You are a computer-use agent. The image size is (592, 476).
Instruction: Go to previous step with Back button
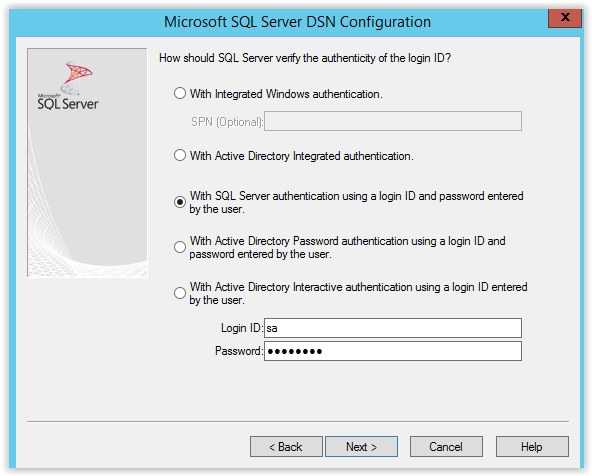(286, 447)
